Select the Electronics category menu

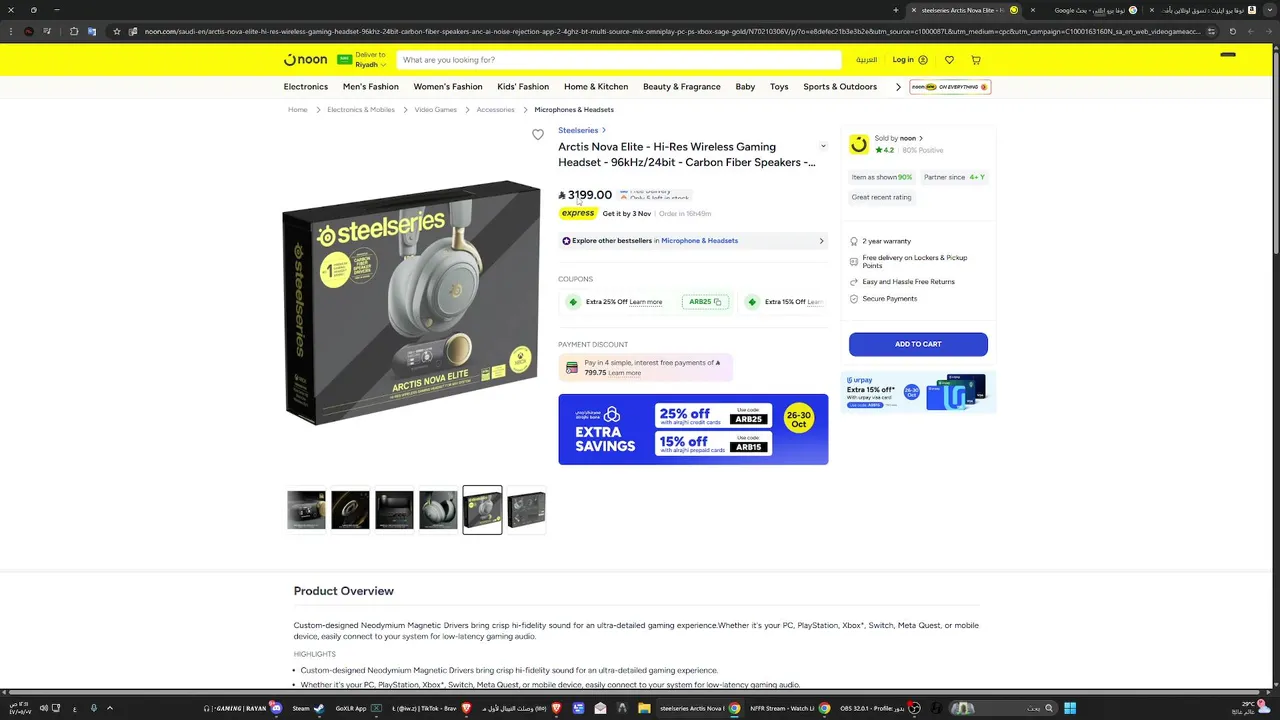(x=306, y=87)
